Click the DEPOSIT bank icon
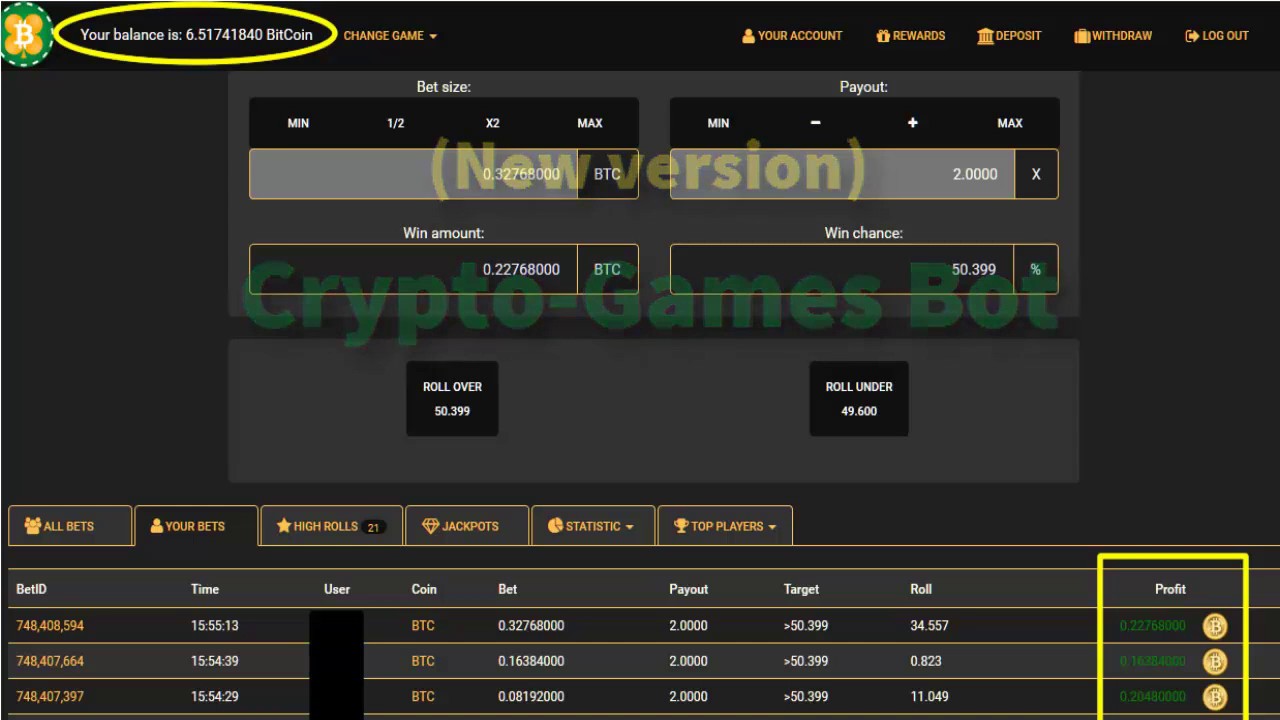This screenshot has height=720, width=1280. pyautogui.click(x=985, y=35)
